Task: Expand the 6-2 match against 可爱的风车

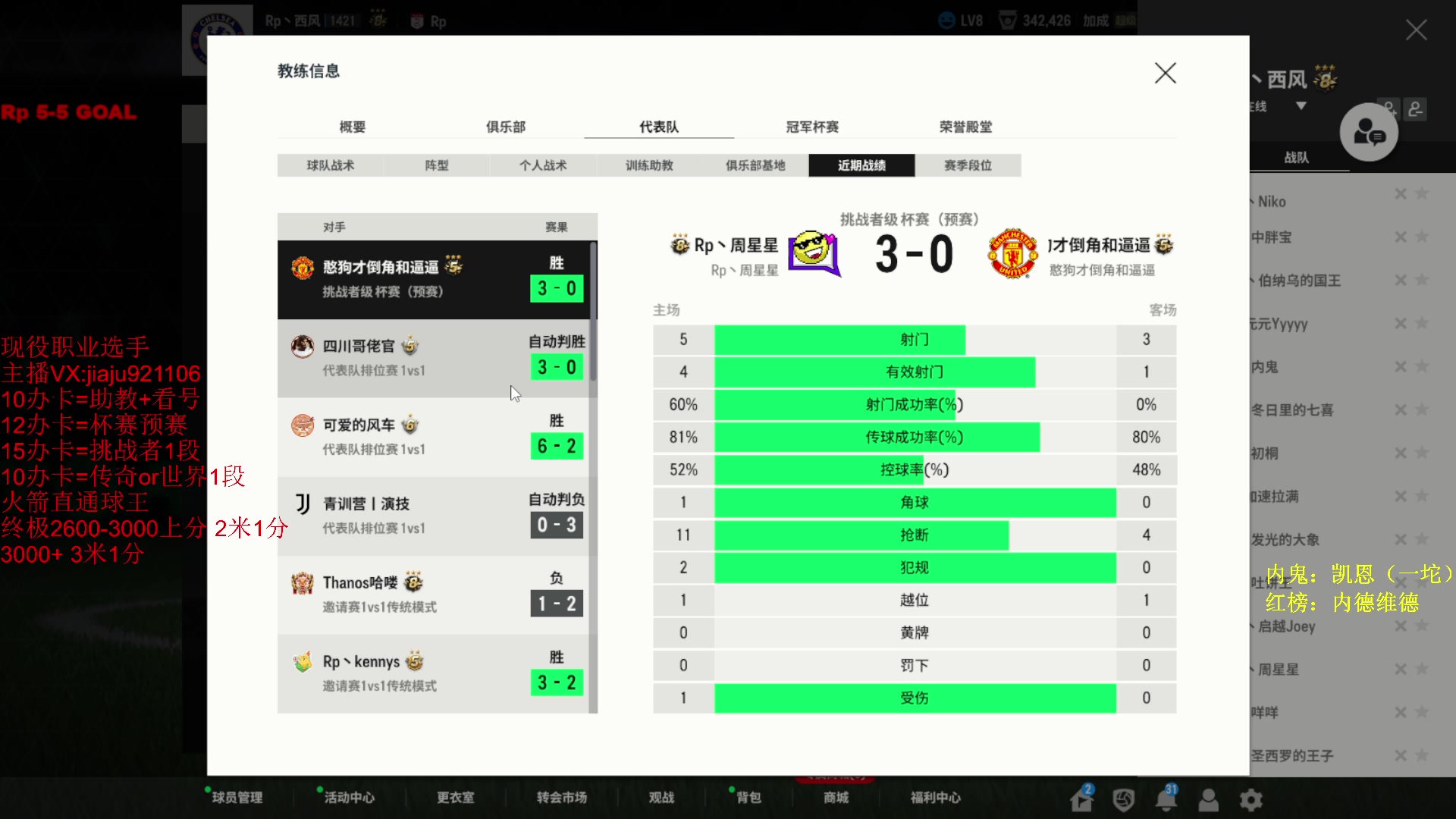Action: click(x=437, y=437)
